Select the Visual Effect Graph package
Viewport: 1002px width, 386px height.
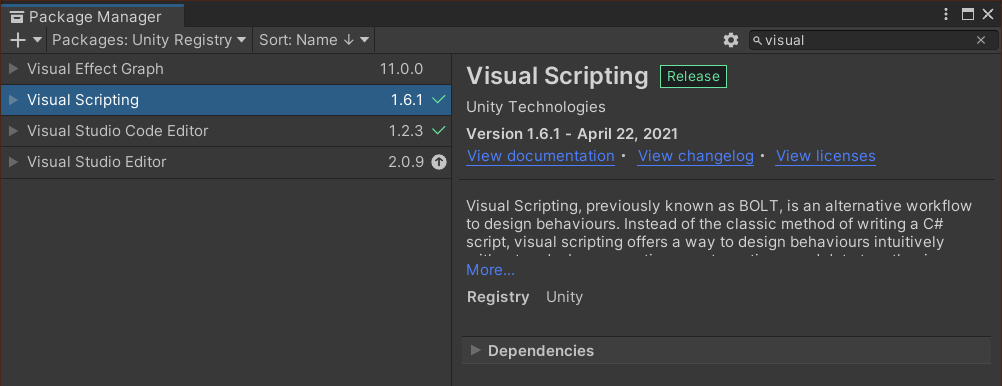[226, 69]
